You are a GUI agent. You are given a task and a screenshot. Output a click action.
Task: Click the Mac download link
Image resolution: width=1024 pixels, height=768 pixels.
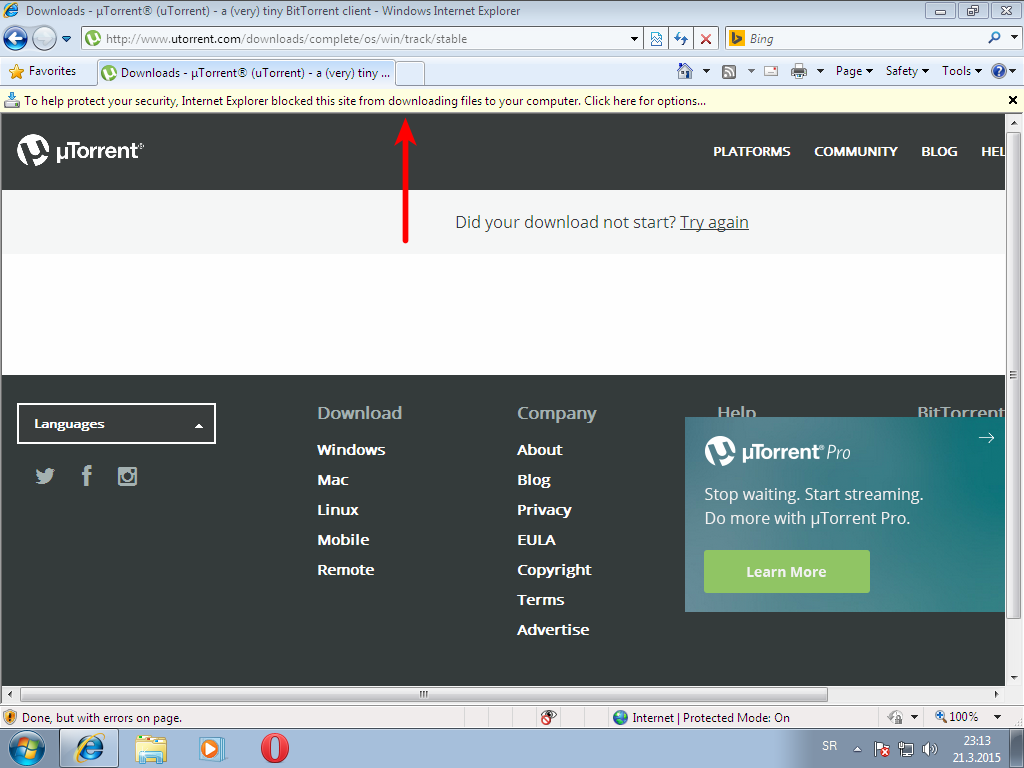point(333,480)
